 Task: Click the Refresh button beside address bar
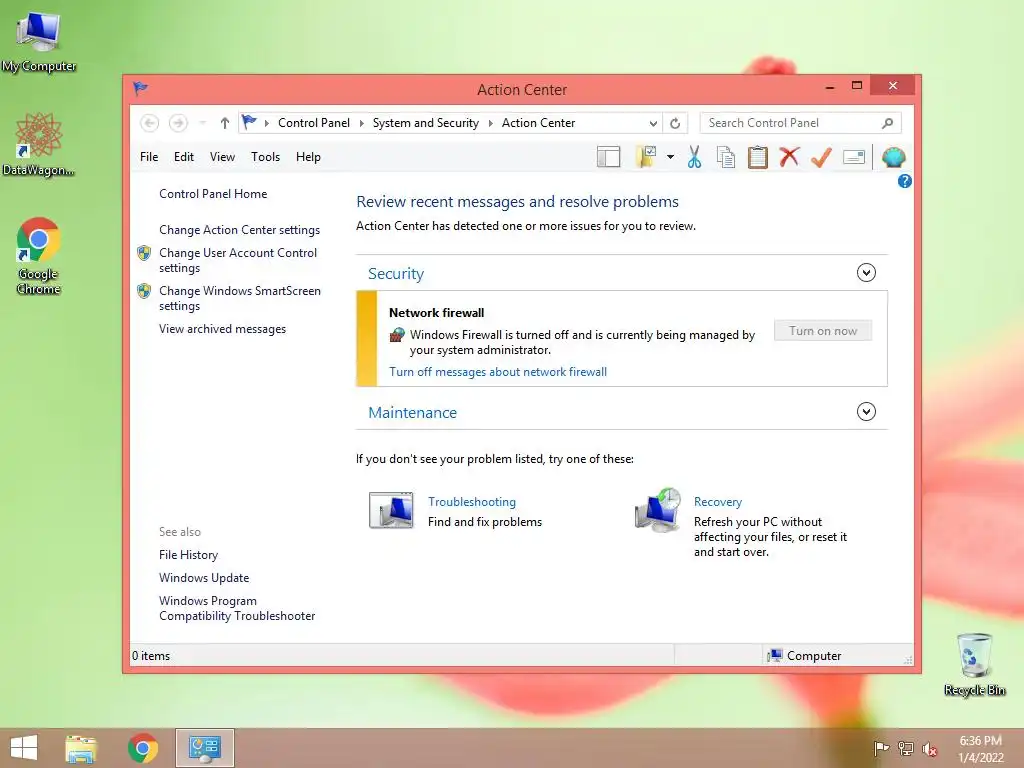tap(675, 123)
